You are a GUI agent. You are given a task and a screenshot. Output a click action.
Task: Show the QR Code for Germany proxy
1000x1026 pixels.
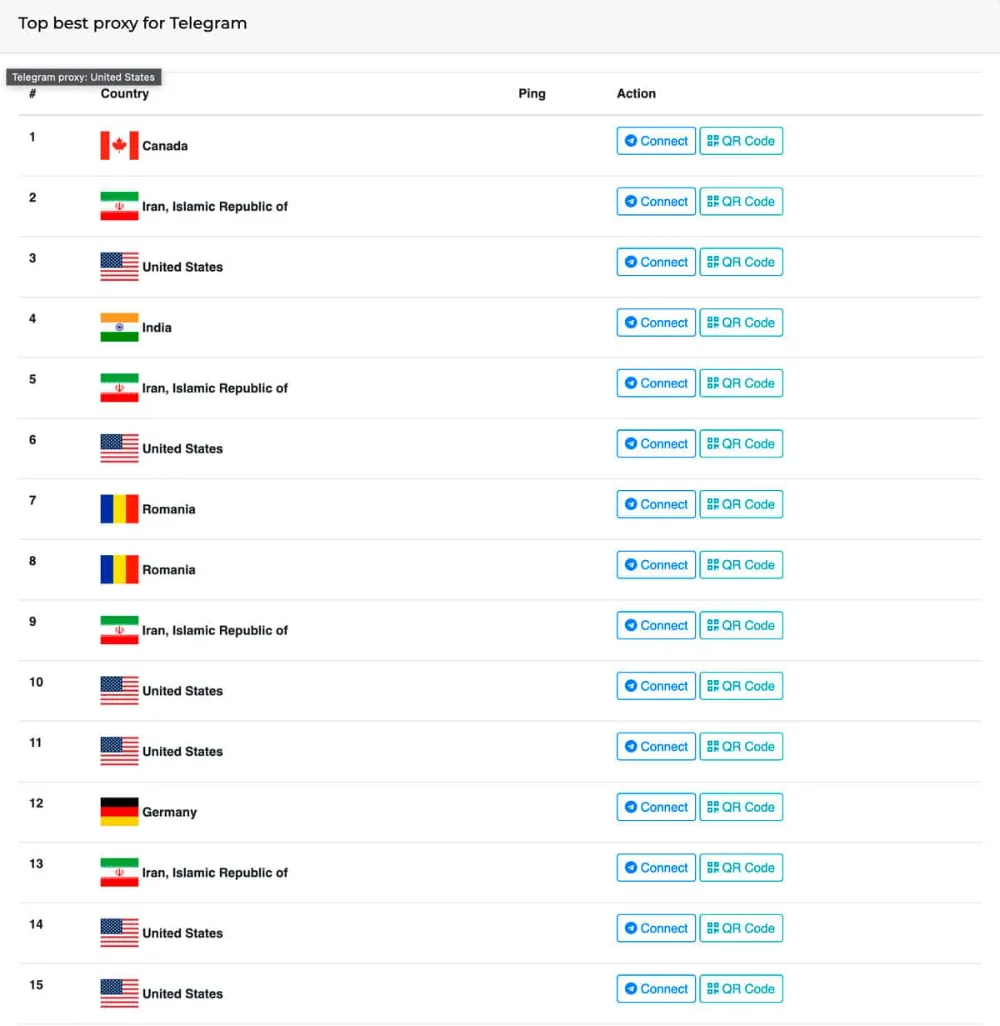741,807
